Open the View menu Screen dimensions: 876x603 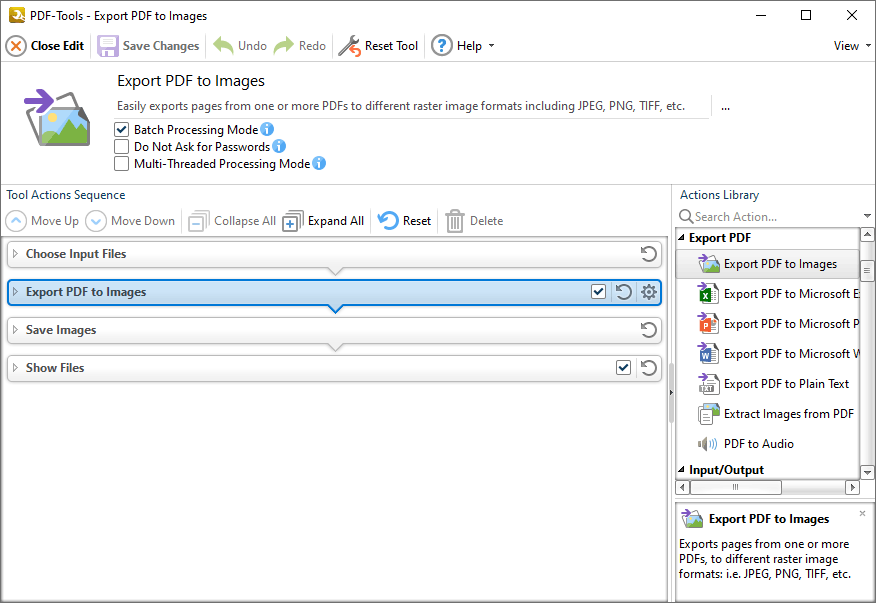[852, 46]
